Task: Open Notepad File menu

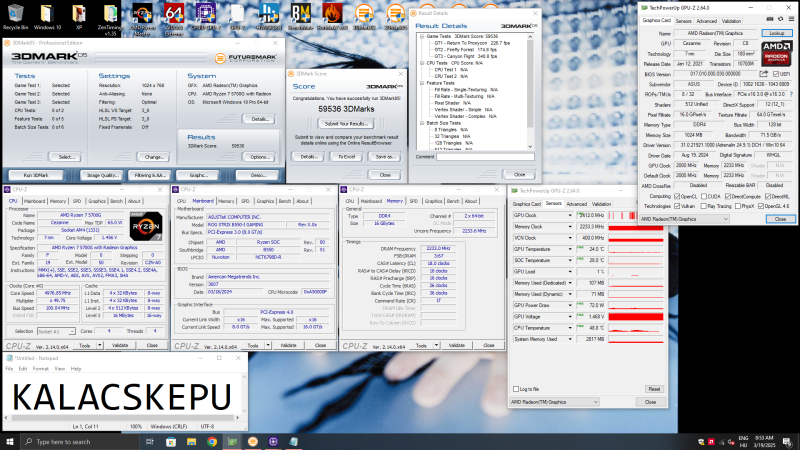Action: [x=9, y=368]
